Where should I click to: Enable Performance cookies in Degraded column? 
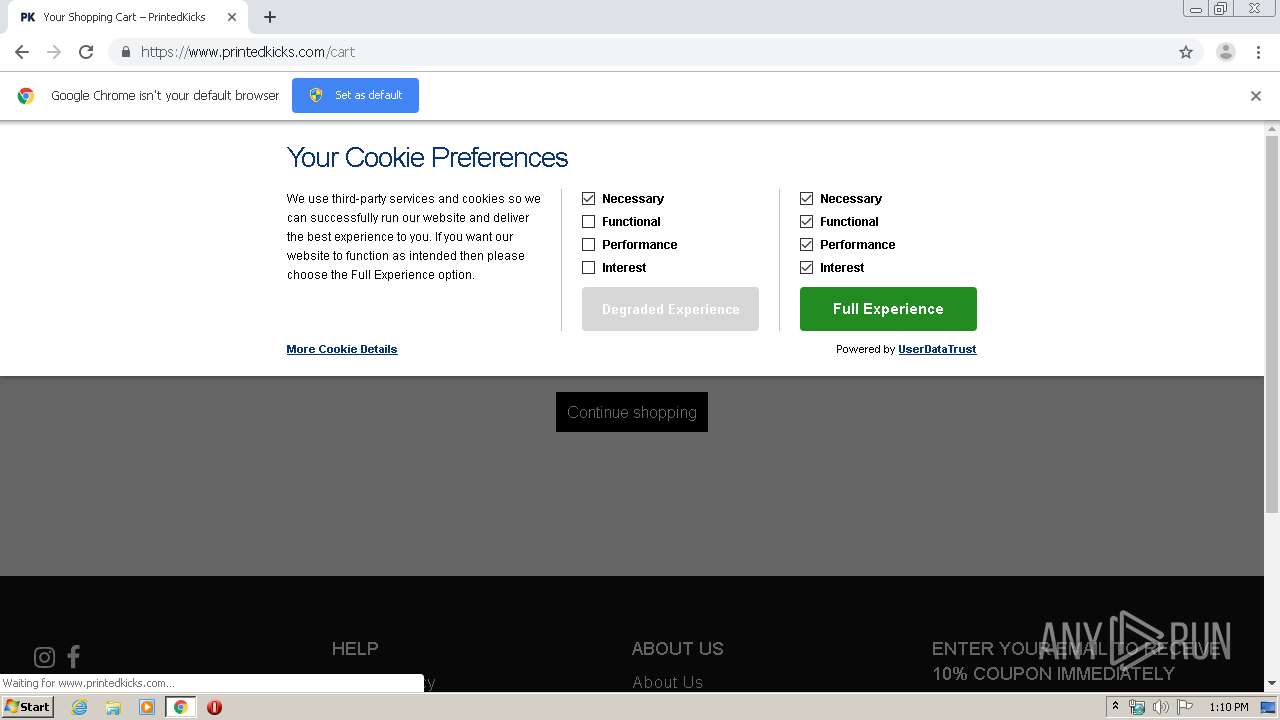click(588, 245)
